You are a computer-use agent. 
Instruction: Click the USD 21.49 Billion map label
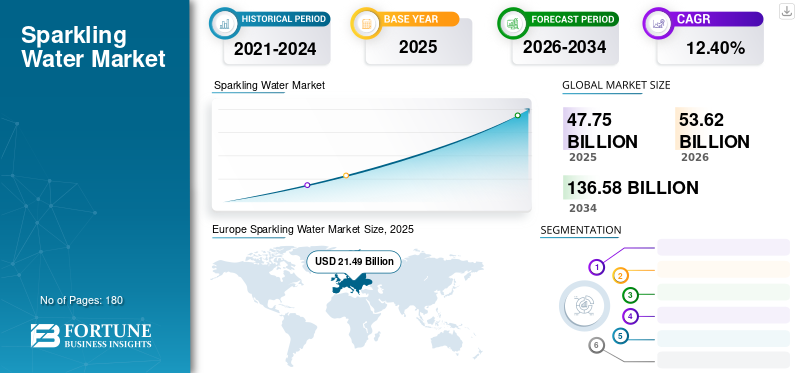(x=354, y=262)
